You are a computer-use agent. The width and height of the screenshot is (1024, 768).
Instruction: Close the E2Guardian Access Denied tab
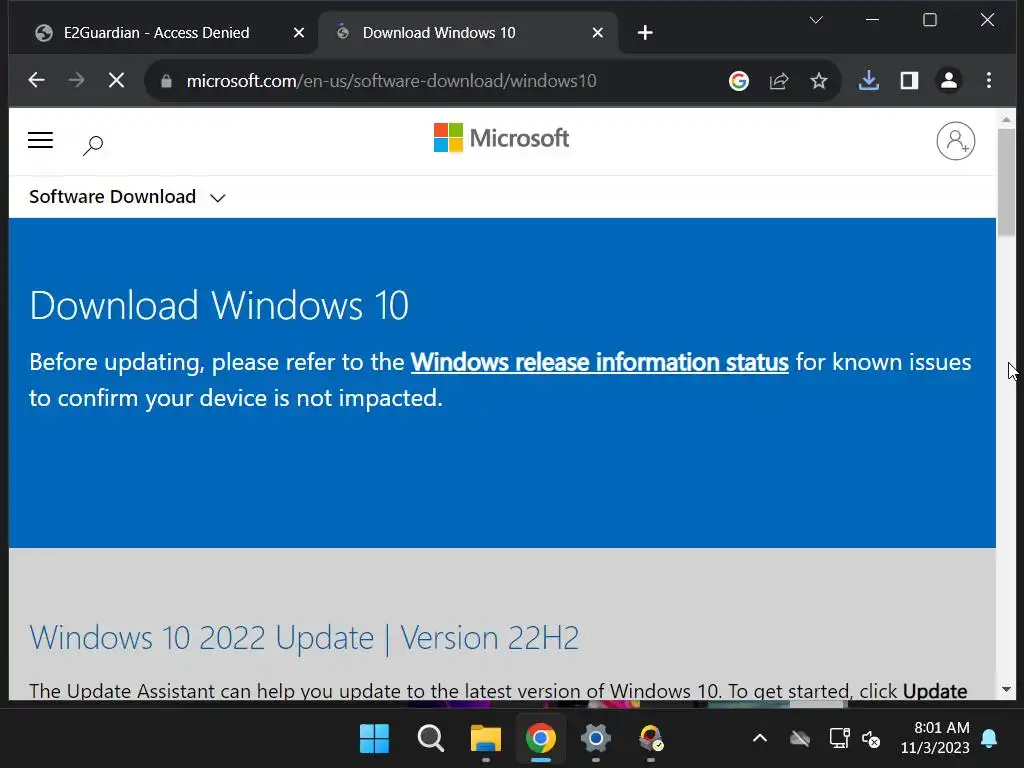tap(298, 33)
